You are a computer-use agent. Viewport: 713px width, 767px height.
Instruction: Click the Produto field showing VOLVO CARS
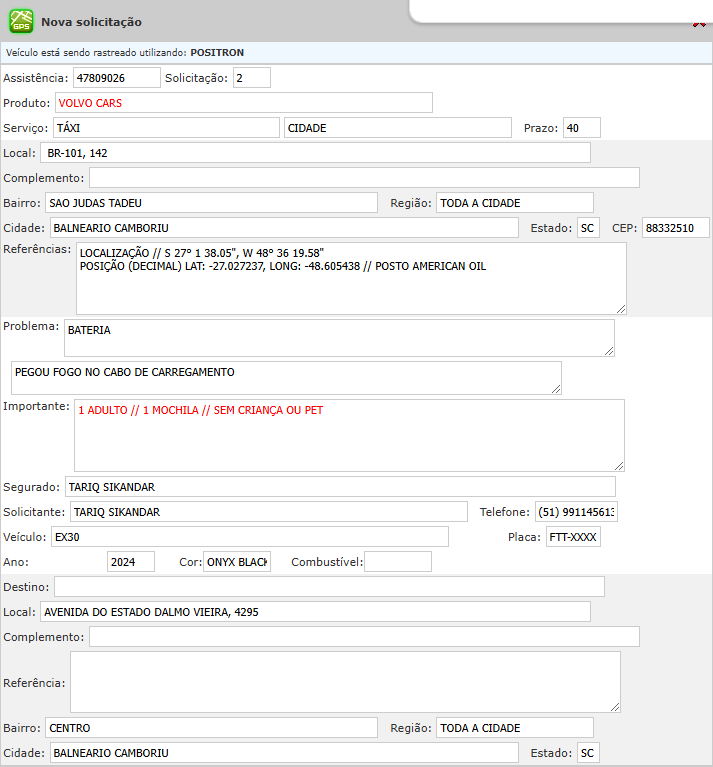click(243, 103)
